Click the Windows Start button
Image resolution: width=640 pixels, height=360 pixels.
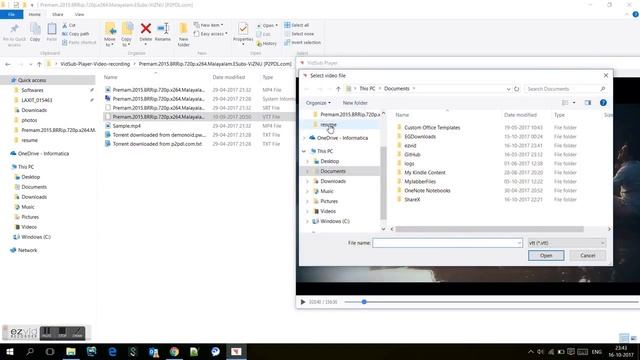9,351
